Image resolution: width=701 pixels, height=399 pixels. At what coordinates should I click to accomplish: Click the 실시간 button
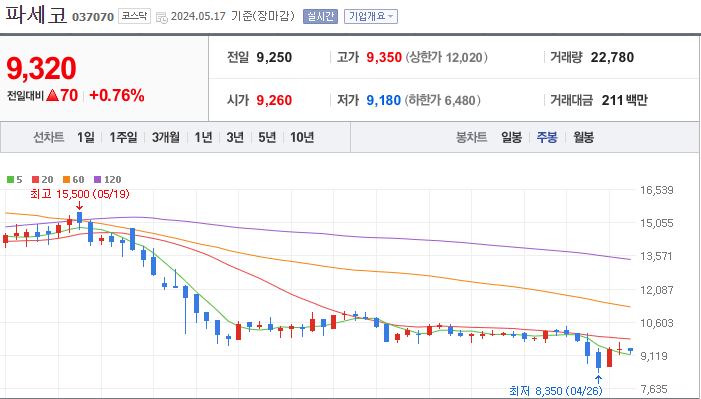[x=320, y=17]
